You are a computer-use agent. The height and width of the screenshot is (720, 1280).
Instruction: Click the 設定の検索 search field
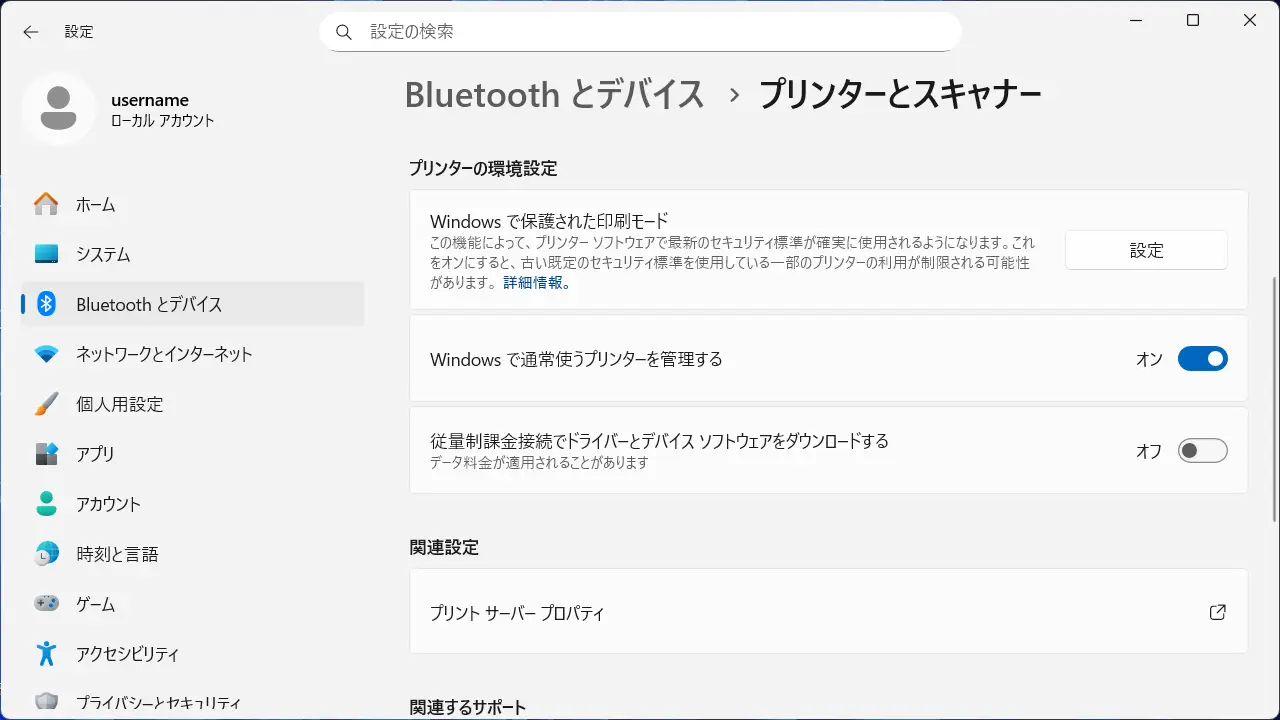click(x=640, y=32)
